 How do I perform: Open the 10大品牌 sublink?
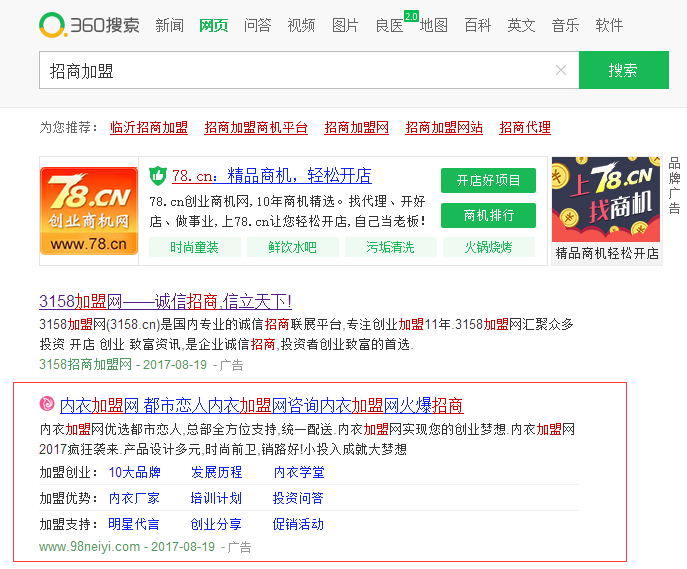coord(135,472)
